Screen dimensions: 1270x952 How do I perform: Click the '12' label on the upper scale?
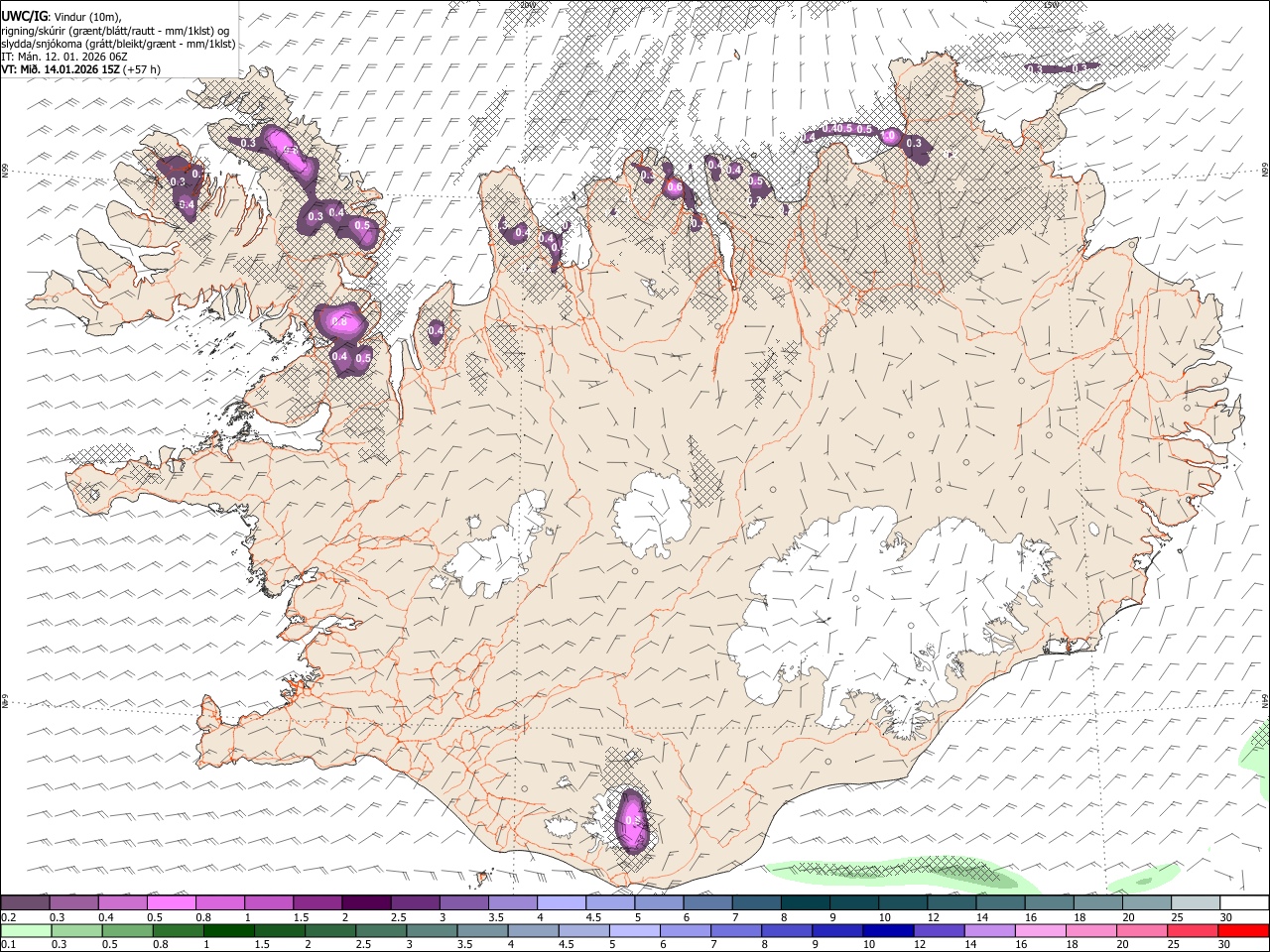click(933, 917)
